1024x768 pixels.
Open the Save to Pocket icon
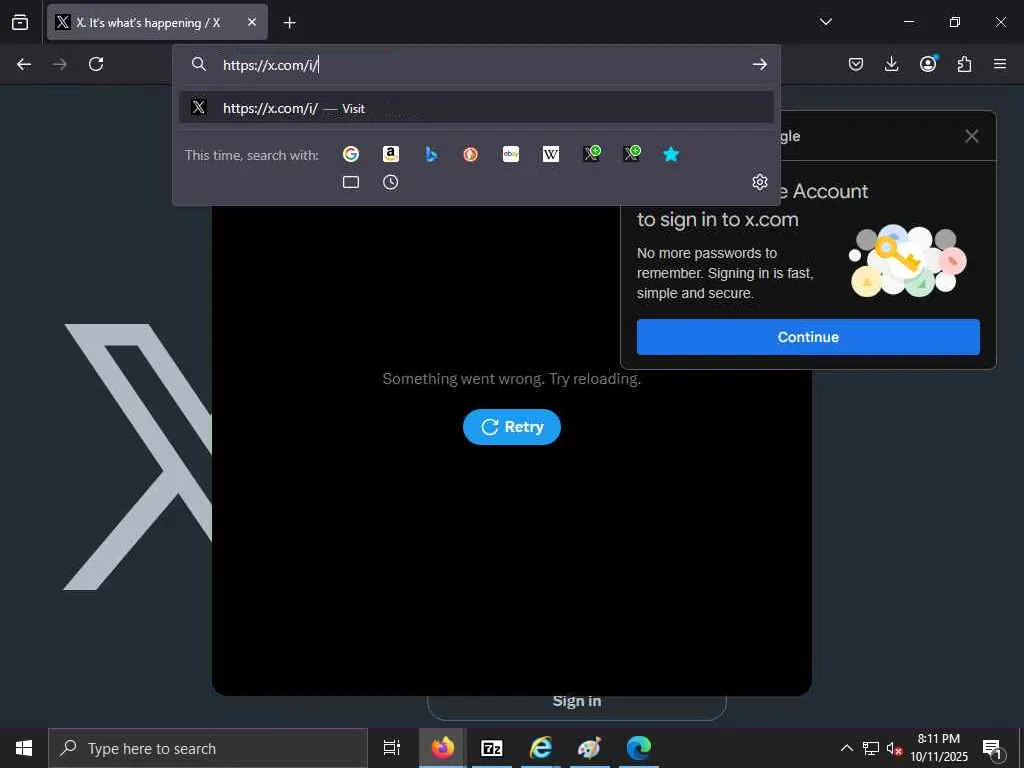(856, 64)
